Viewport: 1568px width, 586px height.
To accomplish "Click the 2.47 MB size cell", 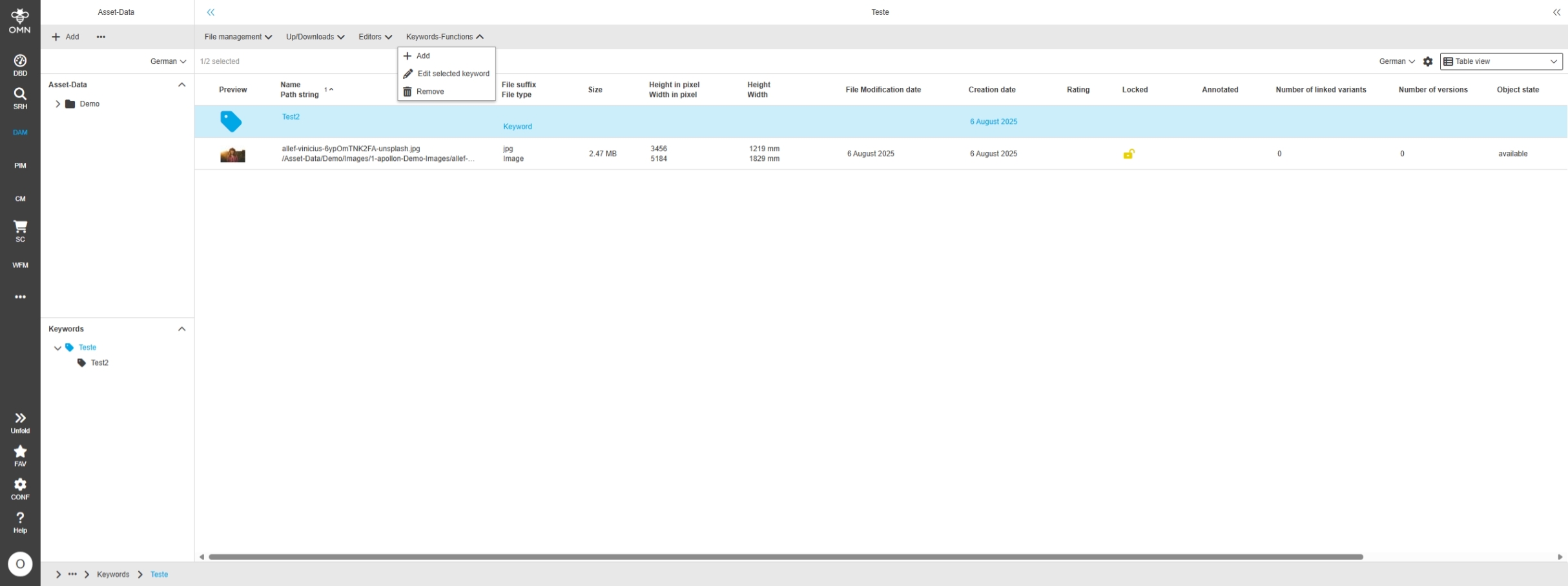I will pos(603,154).
